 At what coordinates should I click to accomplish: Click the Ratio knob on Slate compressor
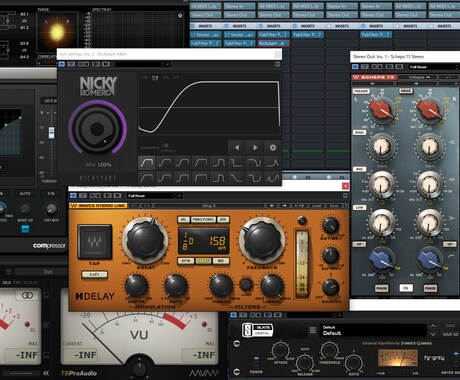(x=354, y=363)
